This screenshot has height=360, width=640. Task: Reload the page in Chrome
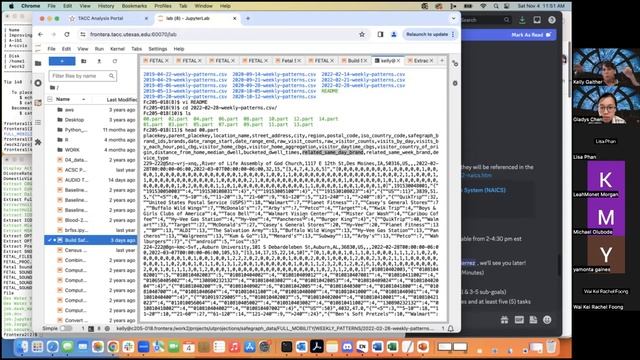tap(67, 35)
